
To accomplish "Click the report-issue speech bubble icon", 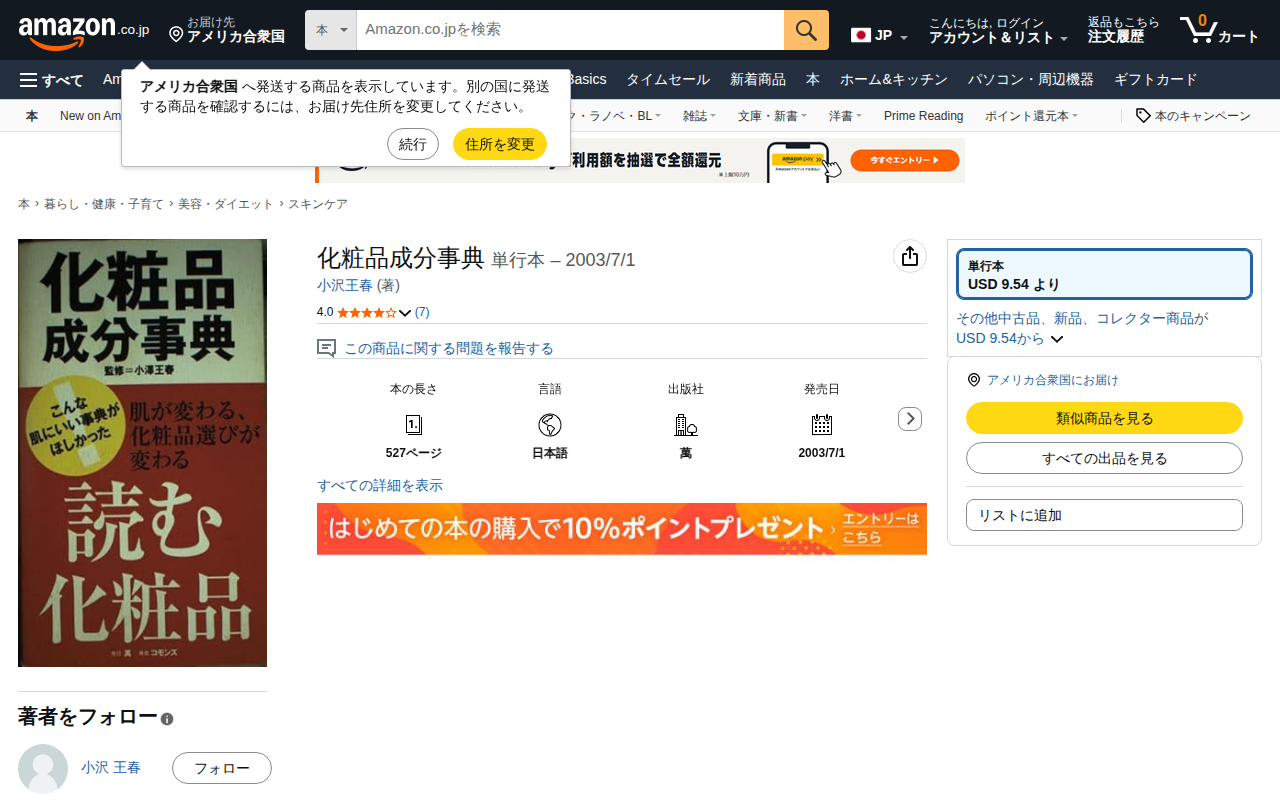I will tap(326, 348).
